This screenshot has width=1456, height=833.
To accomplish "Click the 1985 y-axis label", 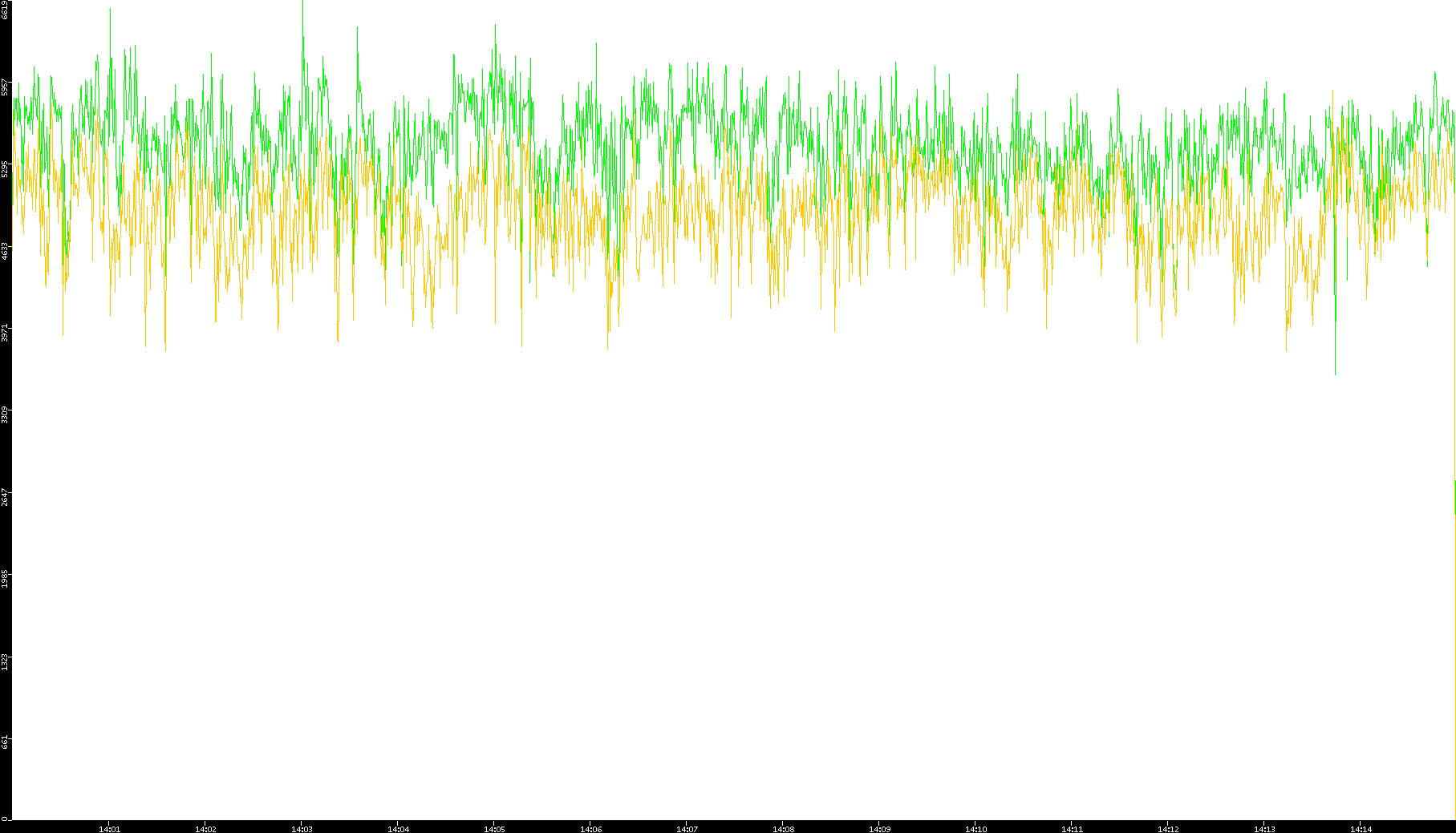I will [x=6, y=578].
